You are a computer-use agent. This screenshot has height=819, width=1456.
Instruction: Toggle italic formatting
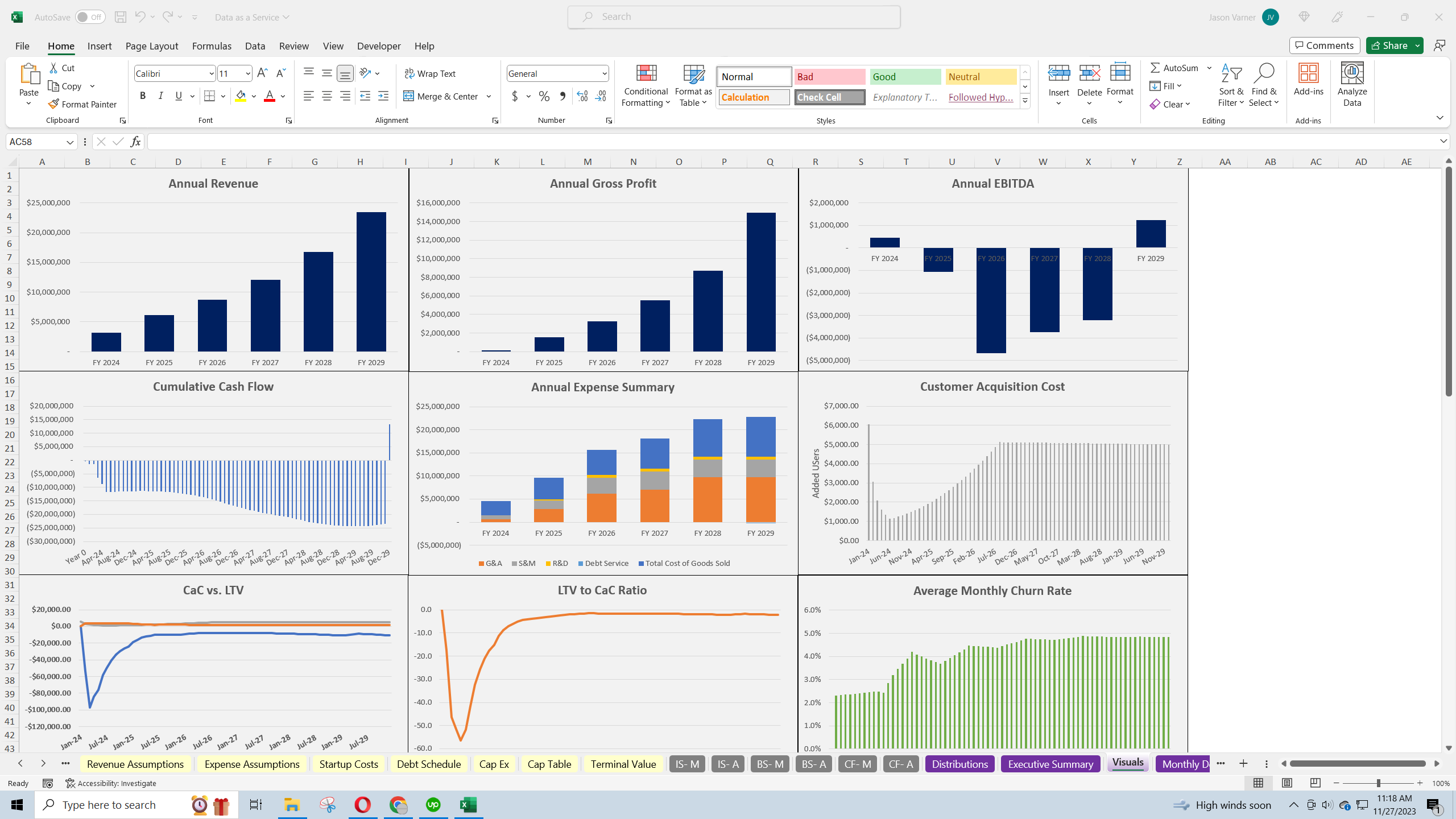point(160,96)
